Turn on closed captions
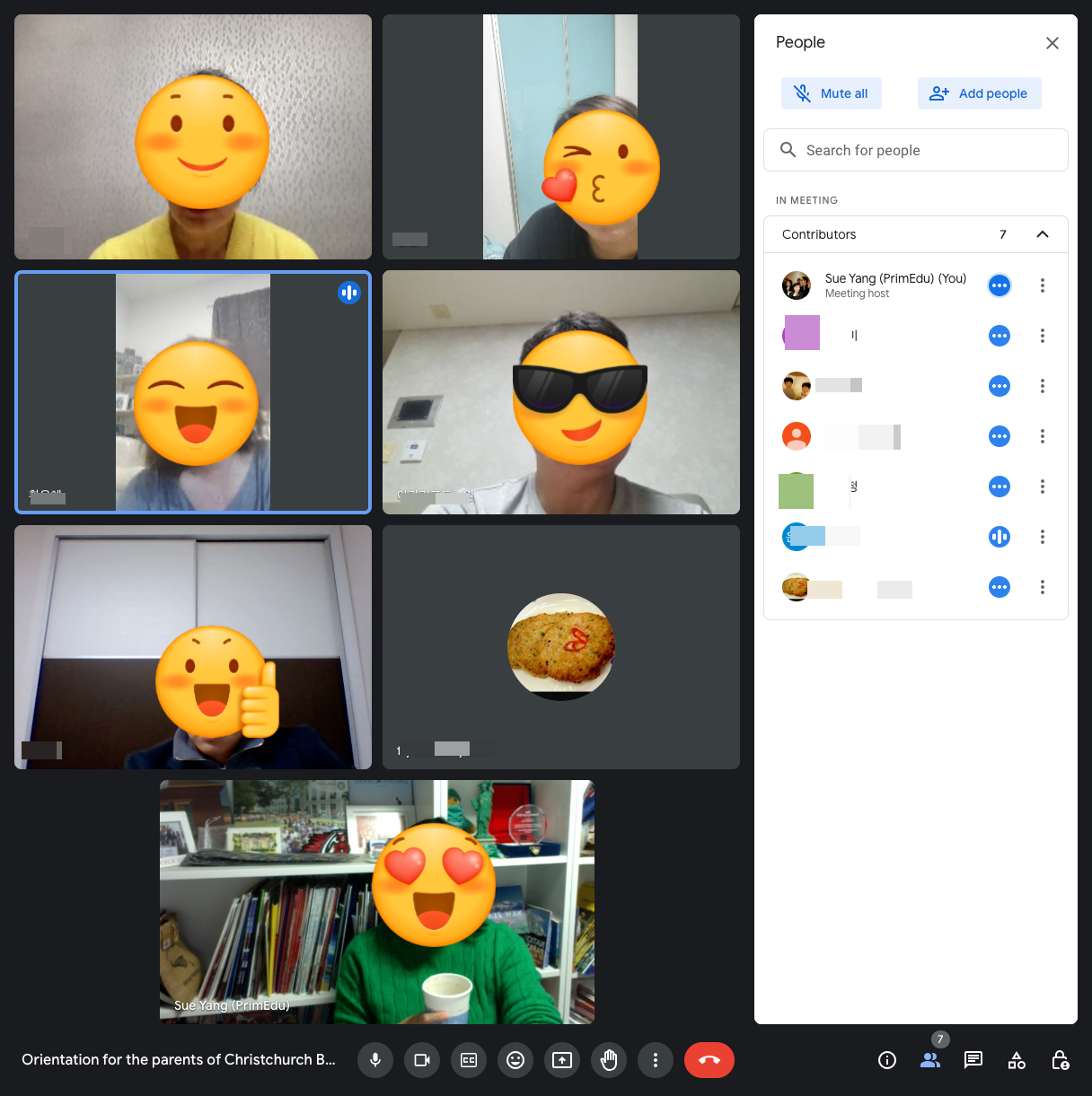 tap(469, 1060)
